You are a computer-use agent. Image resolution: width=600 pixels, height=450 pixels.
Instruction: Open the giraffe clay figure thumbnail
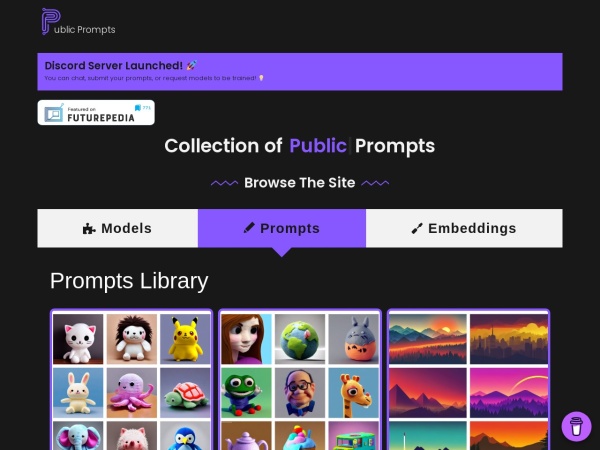pyautogui.click(x=354, y=393)
